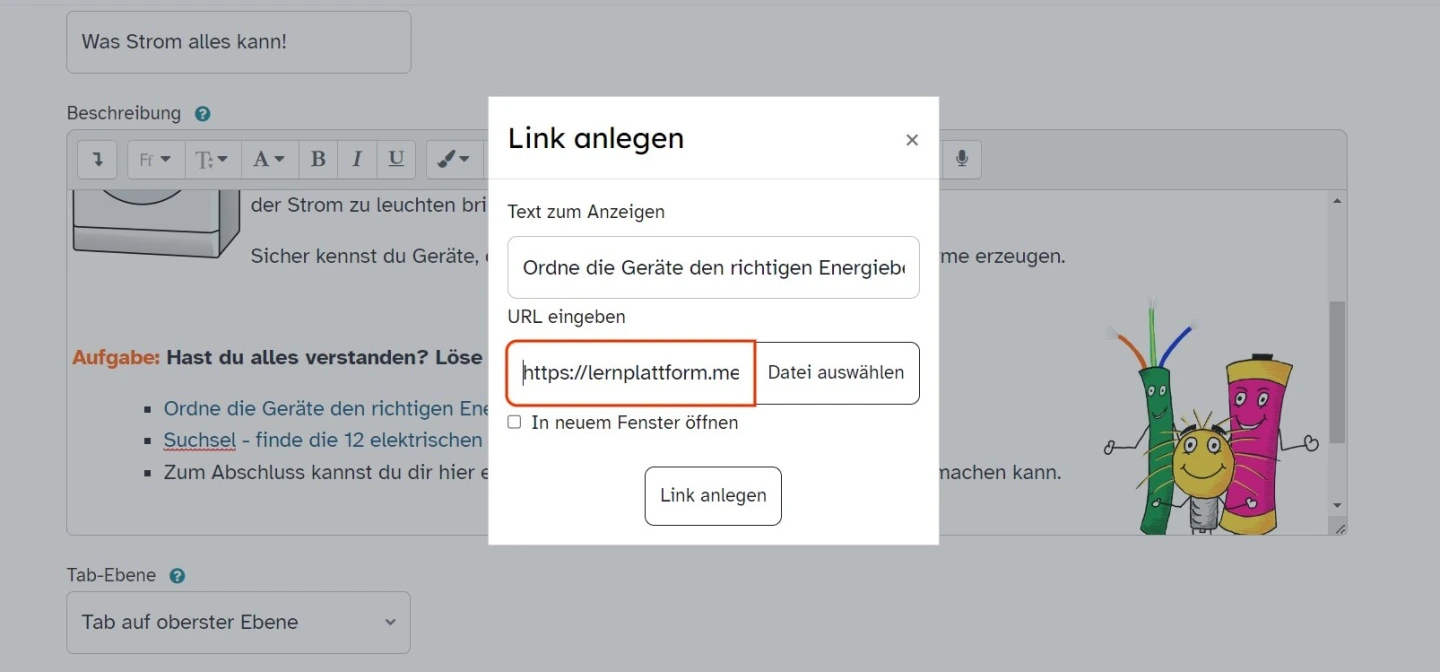1440x672 pixels.
Task: Click the microphone audio record icon
Action: tap(962, 159)
